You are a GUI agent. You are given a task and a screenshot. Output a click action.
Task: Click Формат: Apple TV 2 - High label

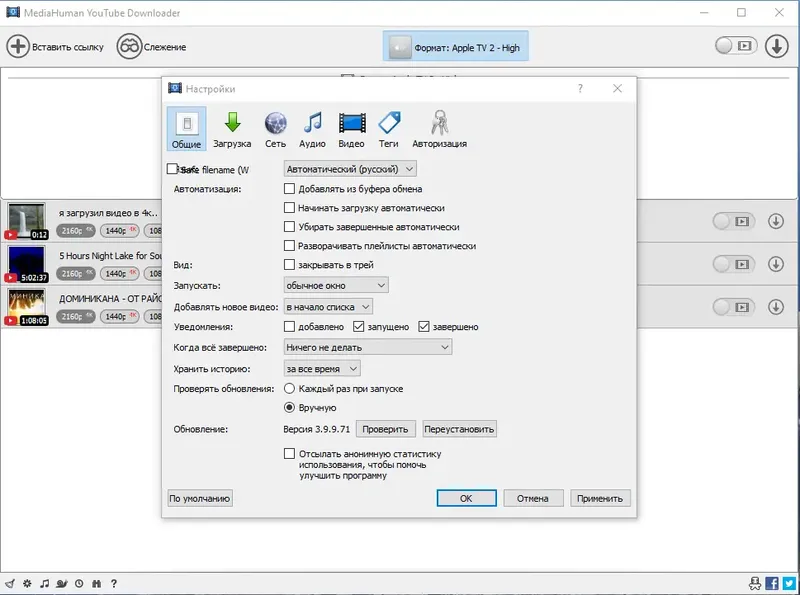click(x=467, y=47)
